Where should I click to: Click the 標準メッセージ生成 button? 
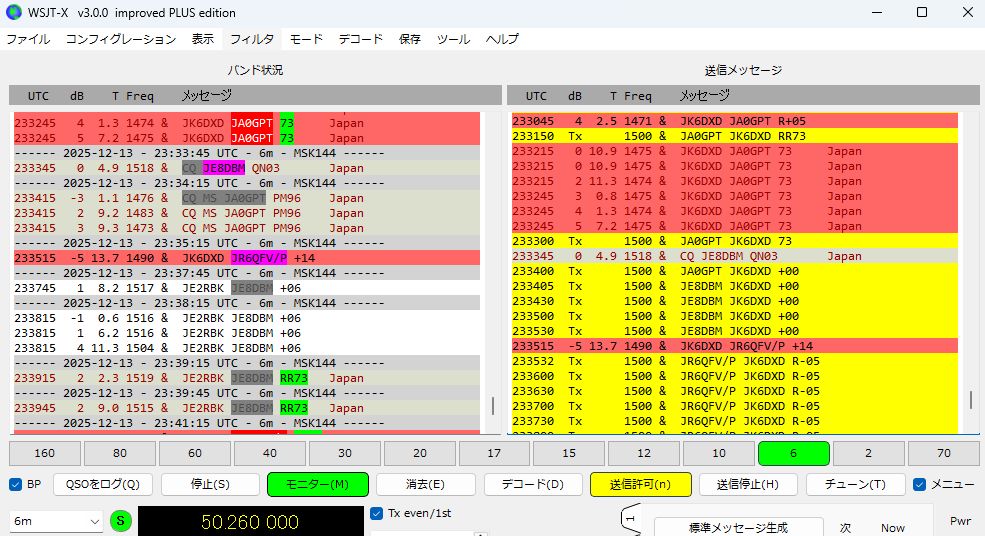coord(739,528)
